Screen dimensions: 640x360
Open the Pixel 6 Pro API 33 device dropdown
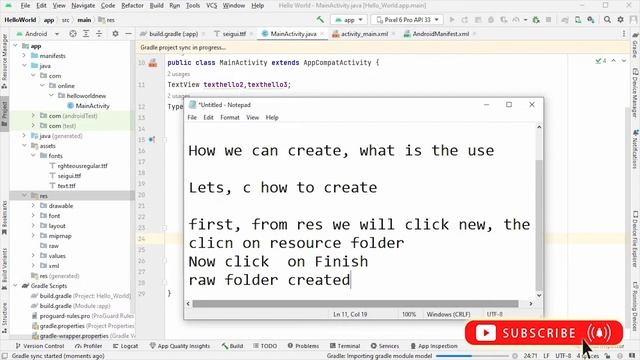pos(407,20)
